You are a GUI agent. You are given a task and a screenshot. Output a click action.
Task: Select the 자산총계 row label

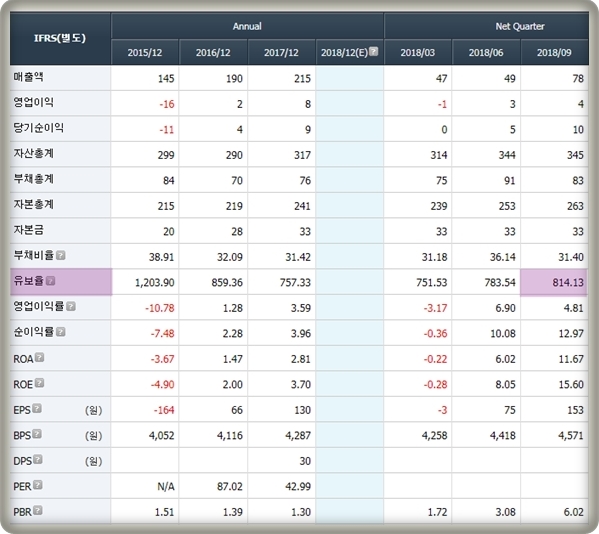(34, 153)
